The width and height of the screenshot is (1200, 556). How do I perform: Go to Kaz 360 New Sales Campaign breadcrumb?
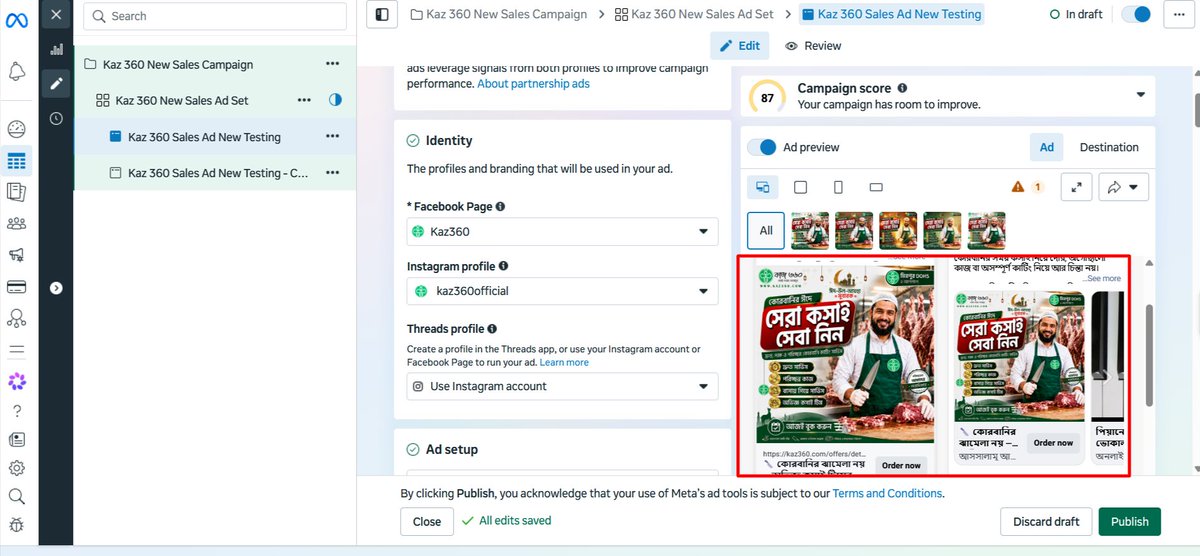click(499, 15)
